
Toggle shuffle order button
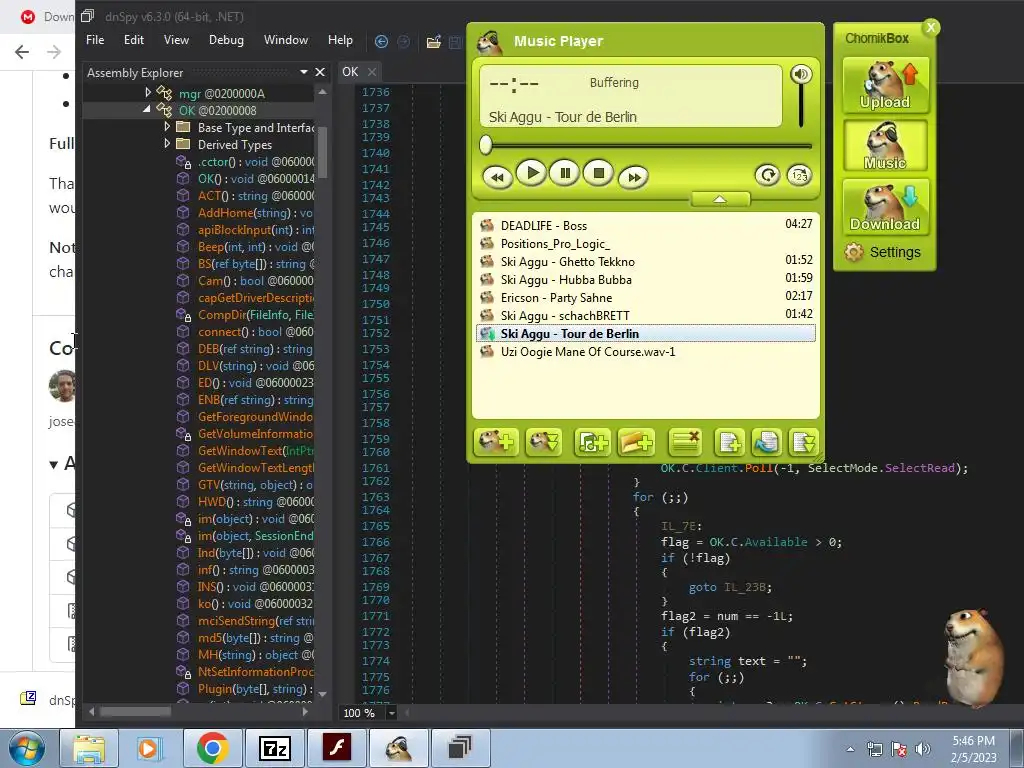click(799, 175)
